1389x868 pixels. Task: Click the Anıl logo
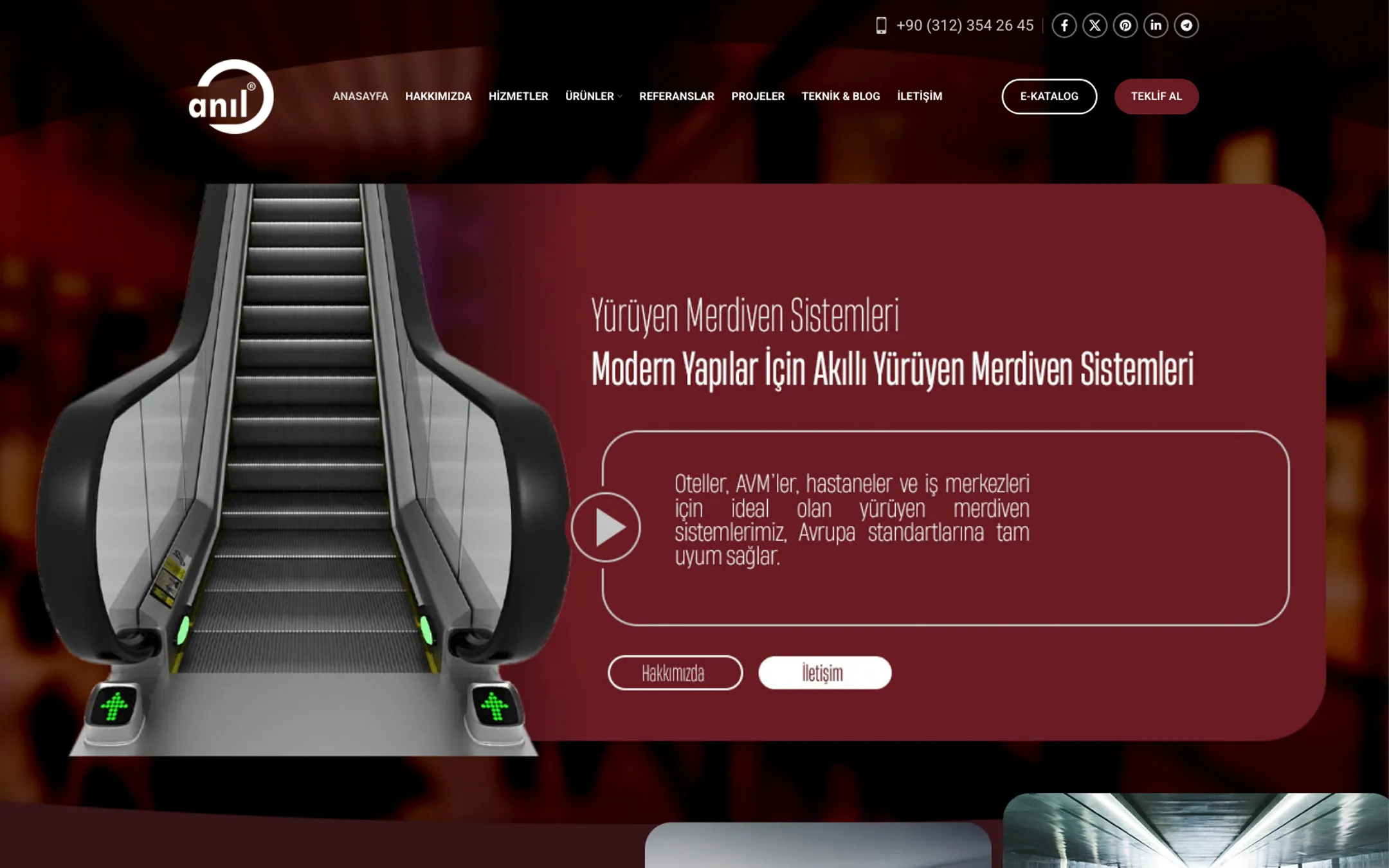tap(231, 96)
